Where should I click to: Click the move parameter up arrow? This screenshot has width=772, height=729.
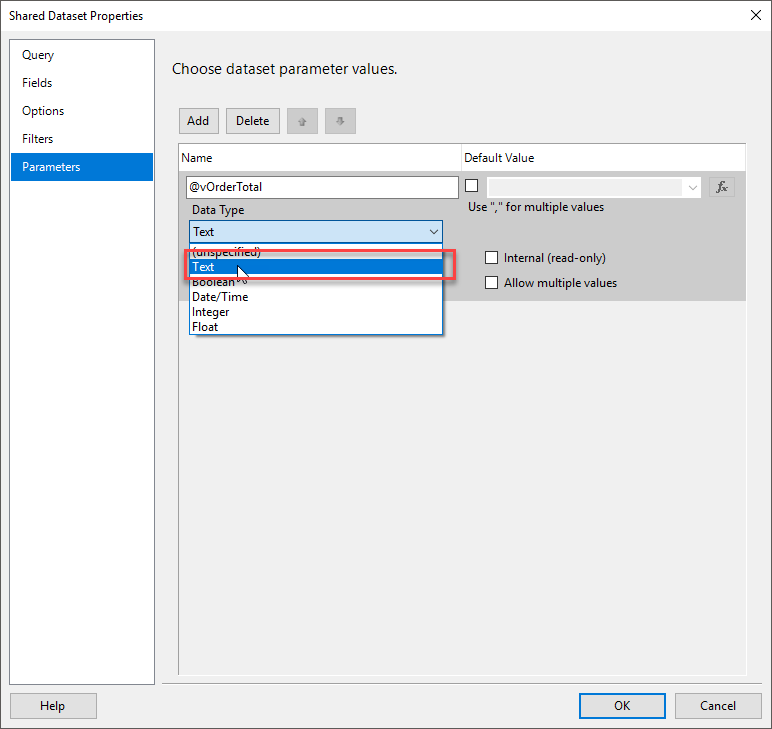302,121
